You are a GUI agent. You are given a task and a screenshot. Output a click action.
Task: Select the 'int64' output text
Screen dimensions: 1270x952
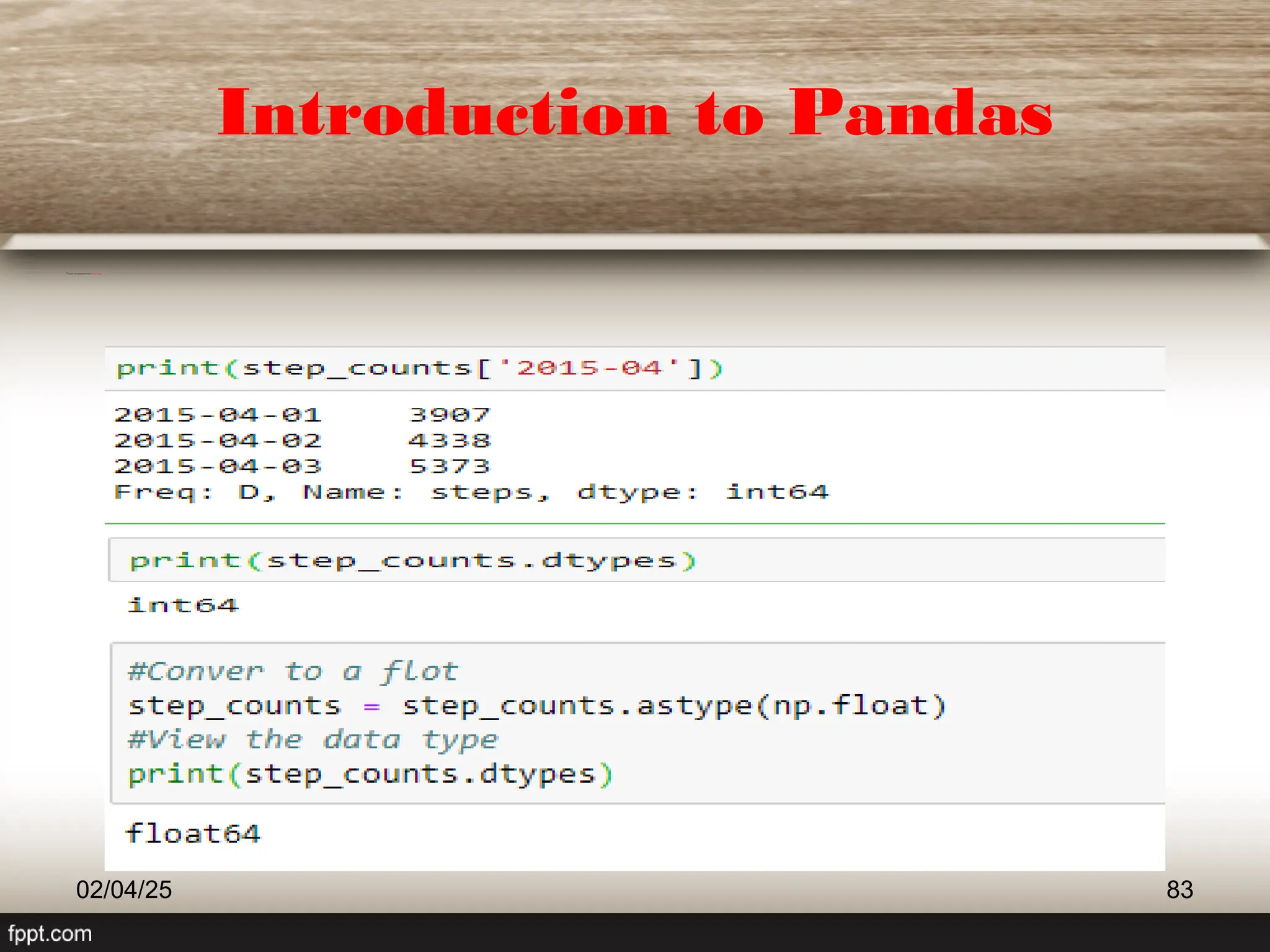click(183, 605)
